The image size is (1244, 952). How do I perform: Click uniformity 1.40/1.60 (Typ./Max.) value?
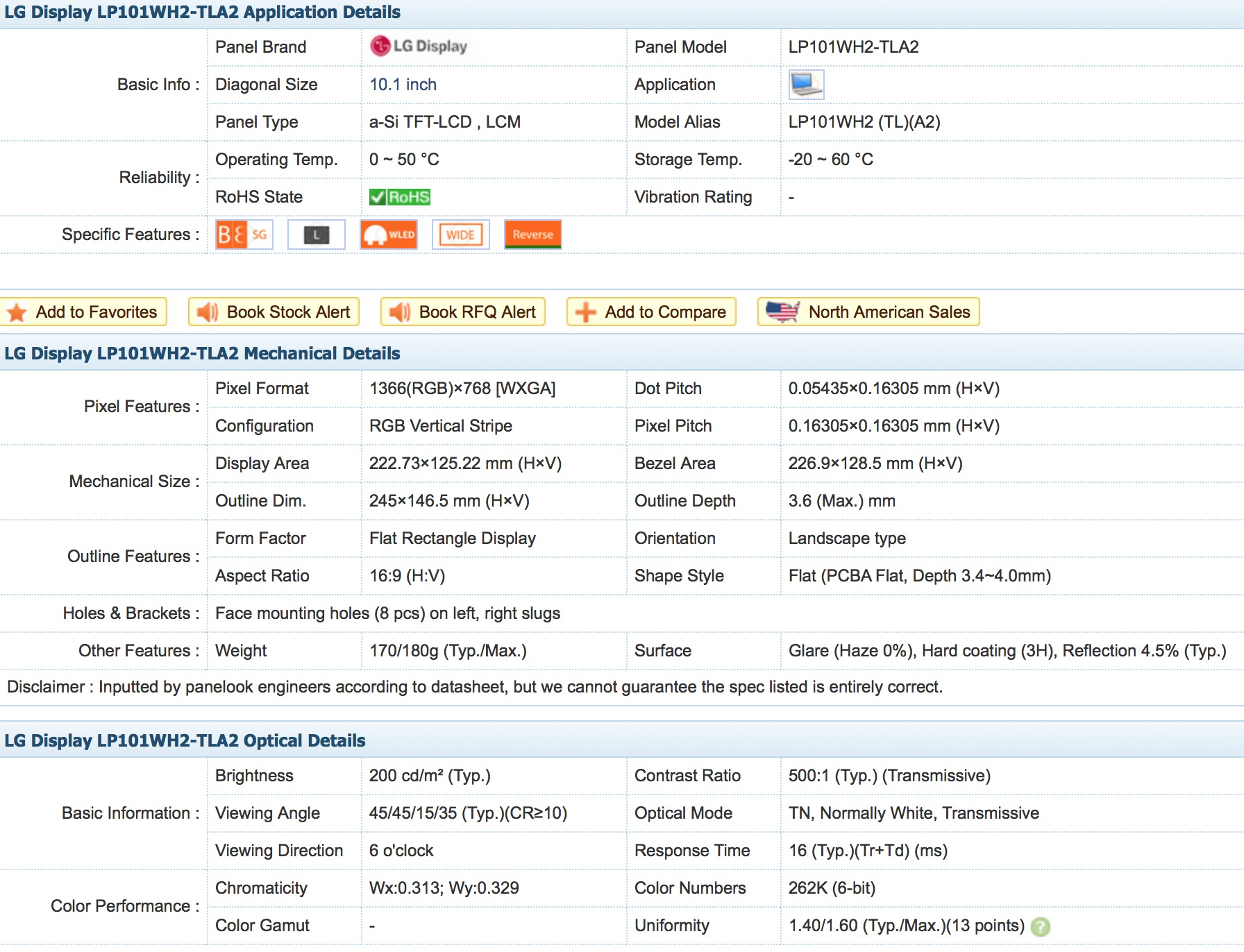click(x=907, y=926)
